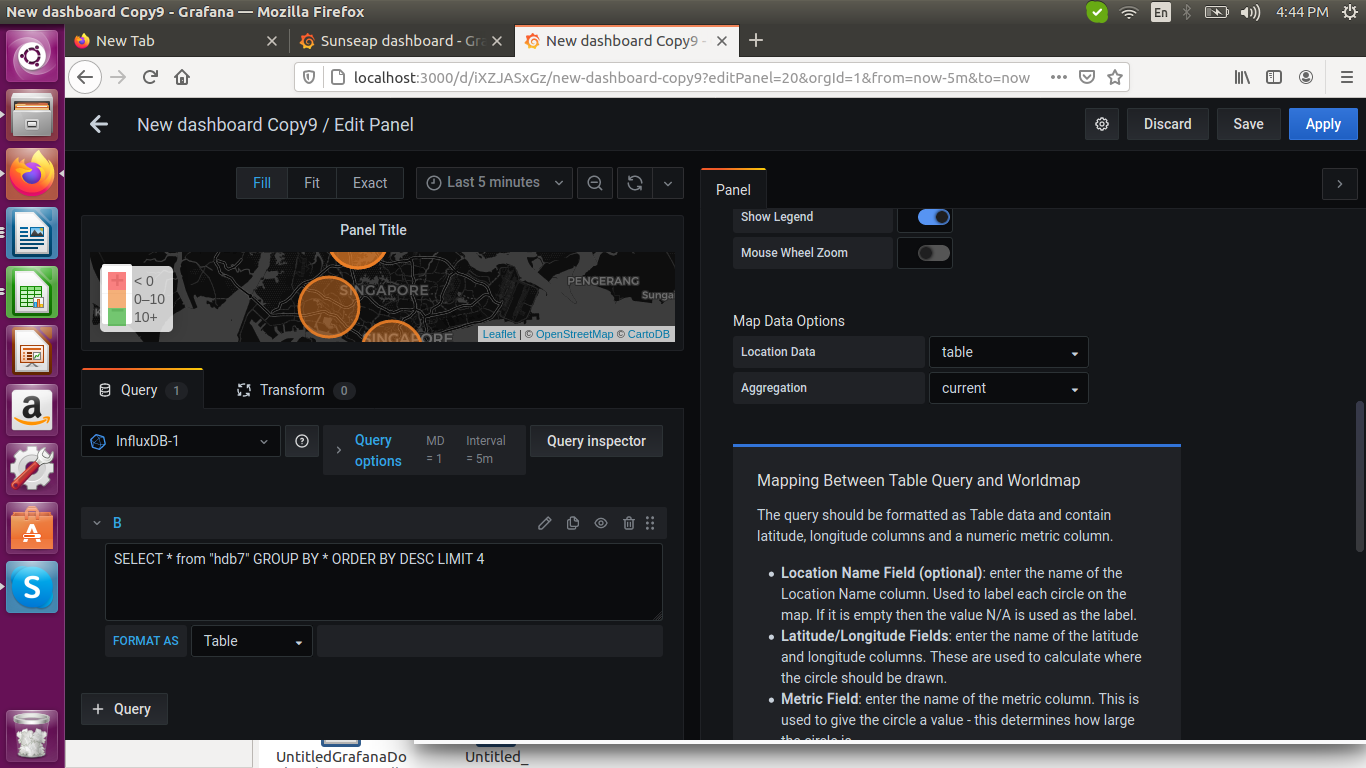Open panel settings via the gear icon
The width and height of the screenshot is (1366, 768).
point(1102,123)
